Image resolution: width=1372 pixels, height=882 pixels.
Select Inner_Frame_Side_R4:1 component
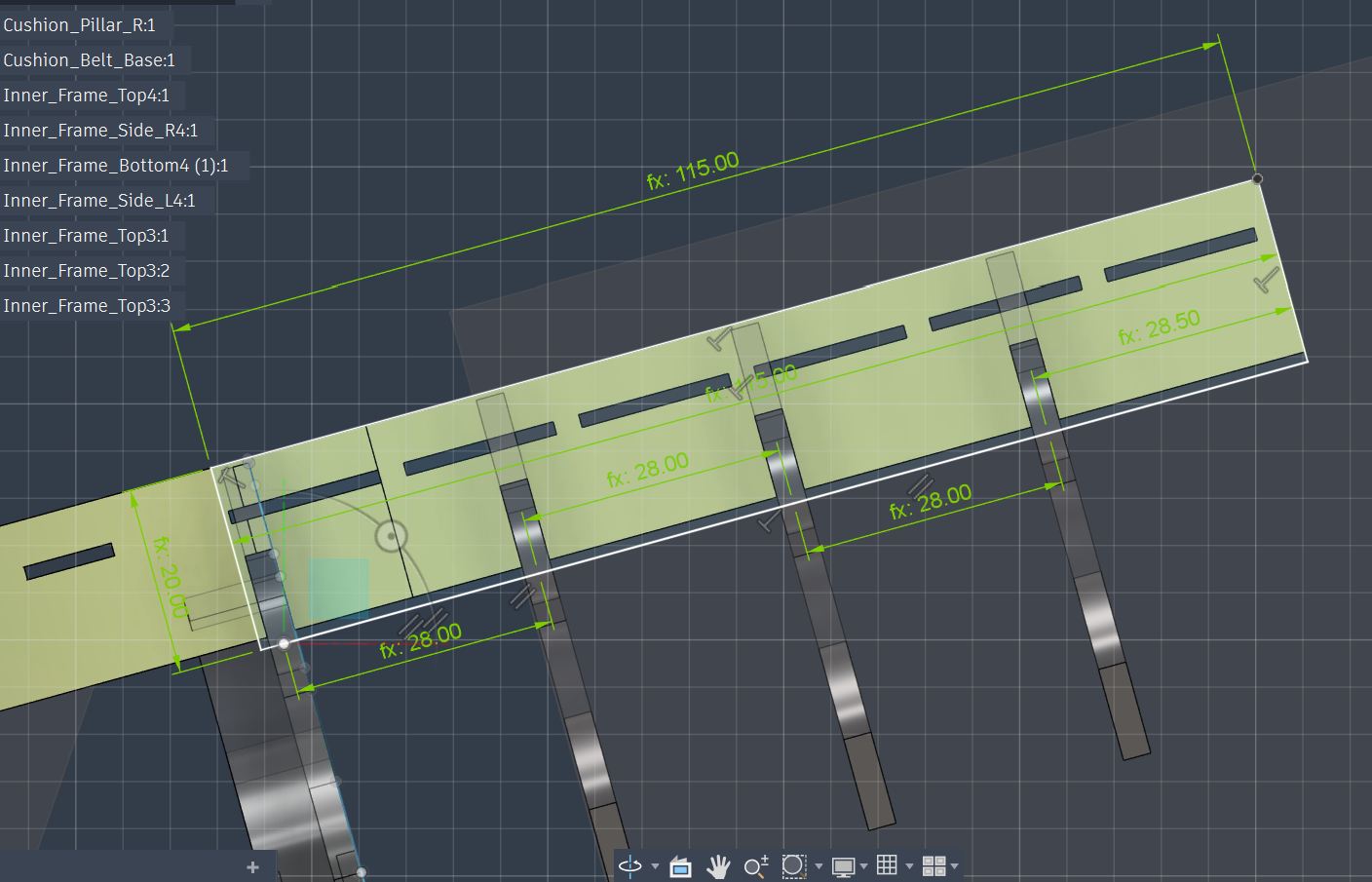click(x=100, y=130)
